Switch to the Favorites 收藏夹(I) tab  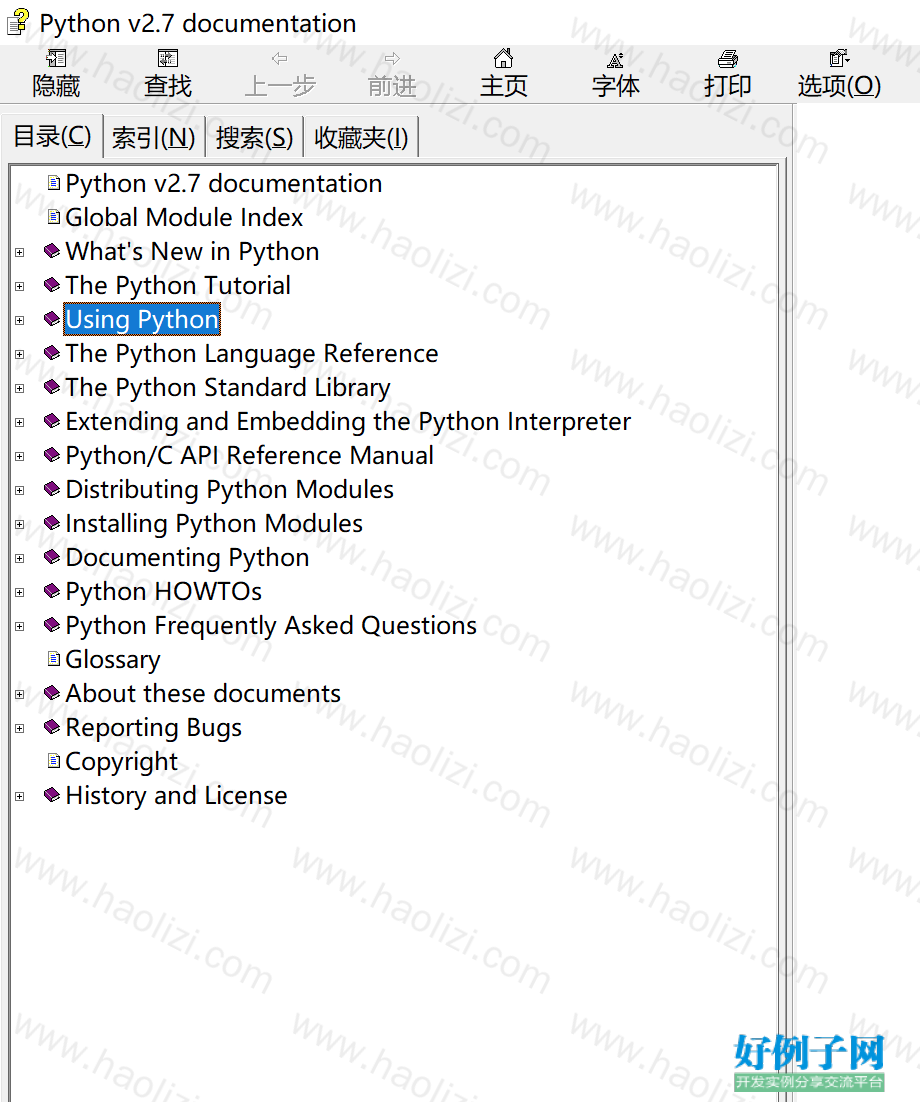361,137
